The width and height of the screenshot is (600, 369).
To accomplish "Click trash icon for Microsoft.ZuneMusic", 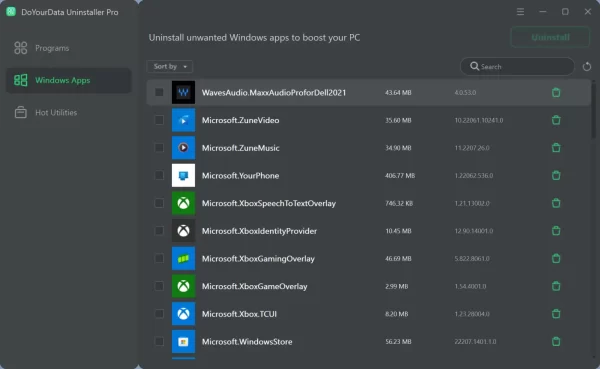I will click(x=556, y=147).
